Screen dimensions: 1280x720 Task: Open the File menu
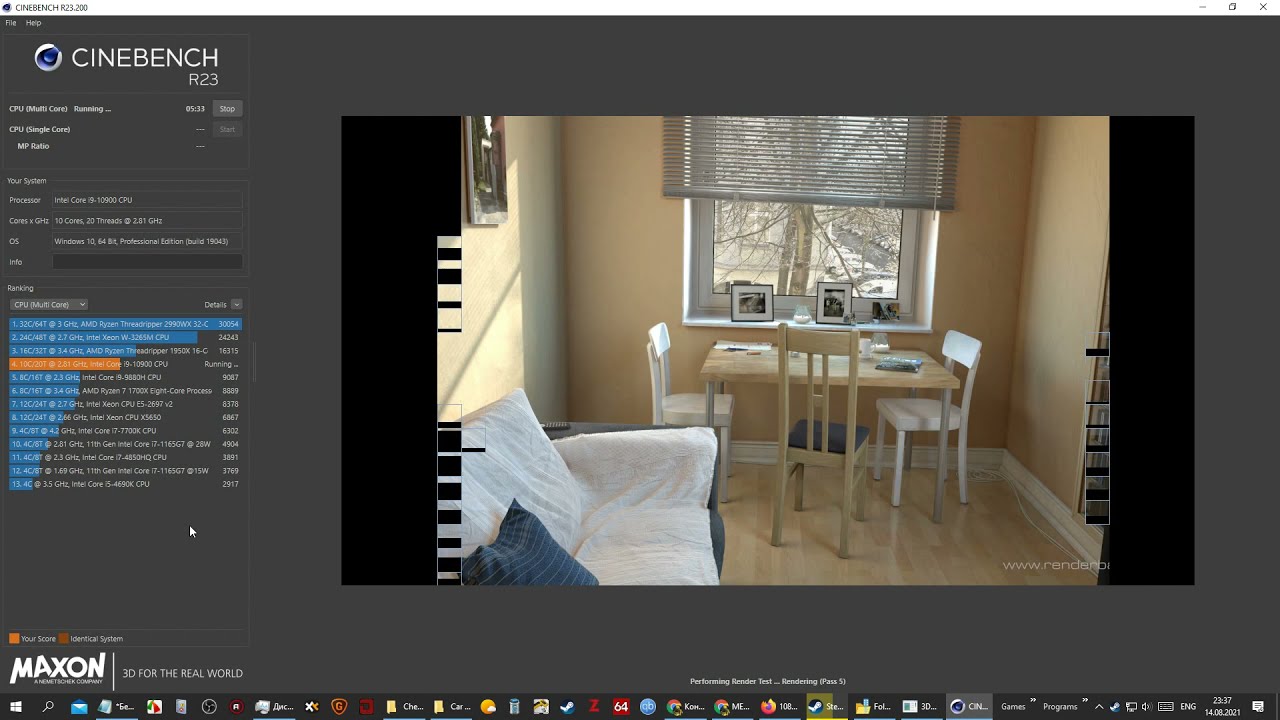pos(11,23)
